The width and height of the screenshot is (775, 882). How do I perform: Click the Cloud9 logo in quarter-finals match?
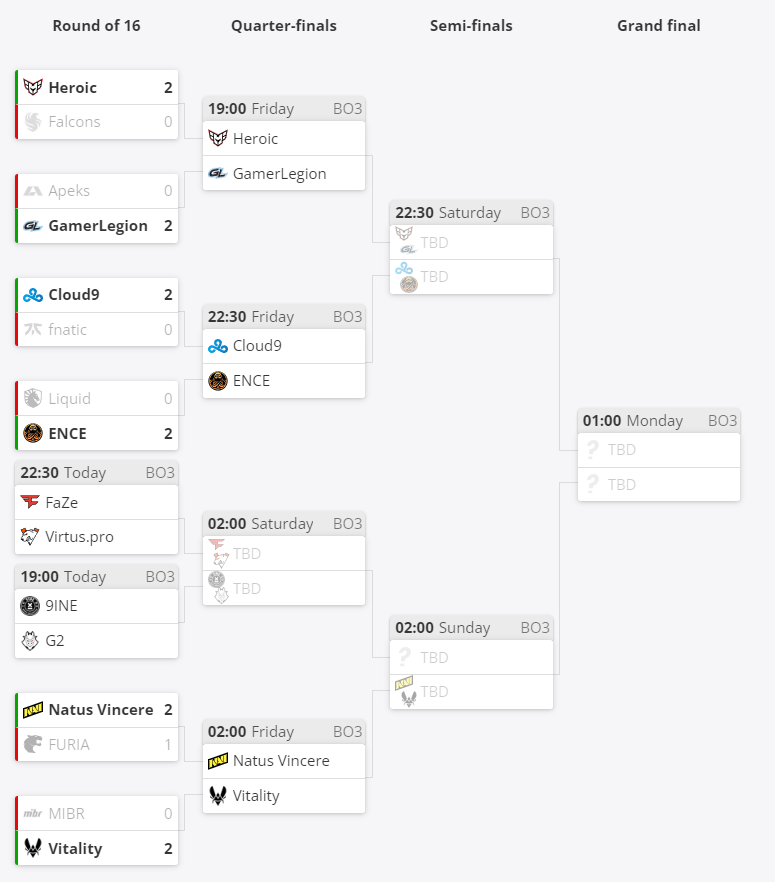click(218, 346)
